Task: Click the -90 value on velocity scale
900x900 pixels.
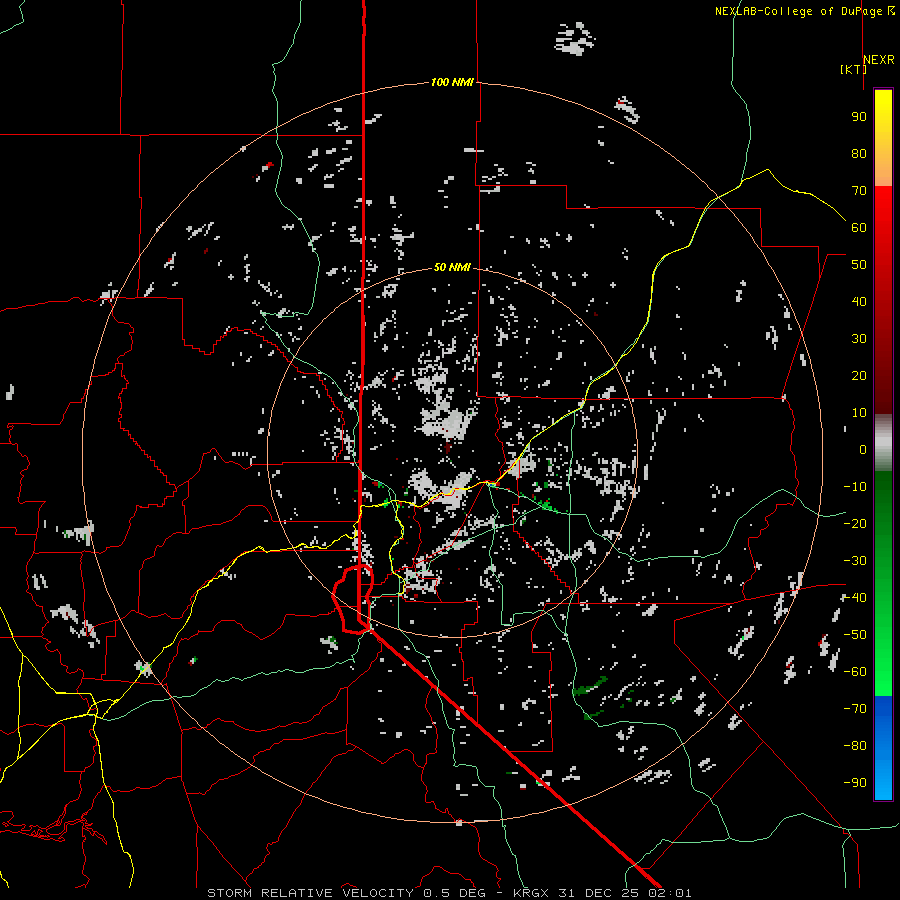Action: [x=855, y=783]
